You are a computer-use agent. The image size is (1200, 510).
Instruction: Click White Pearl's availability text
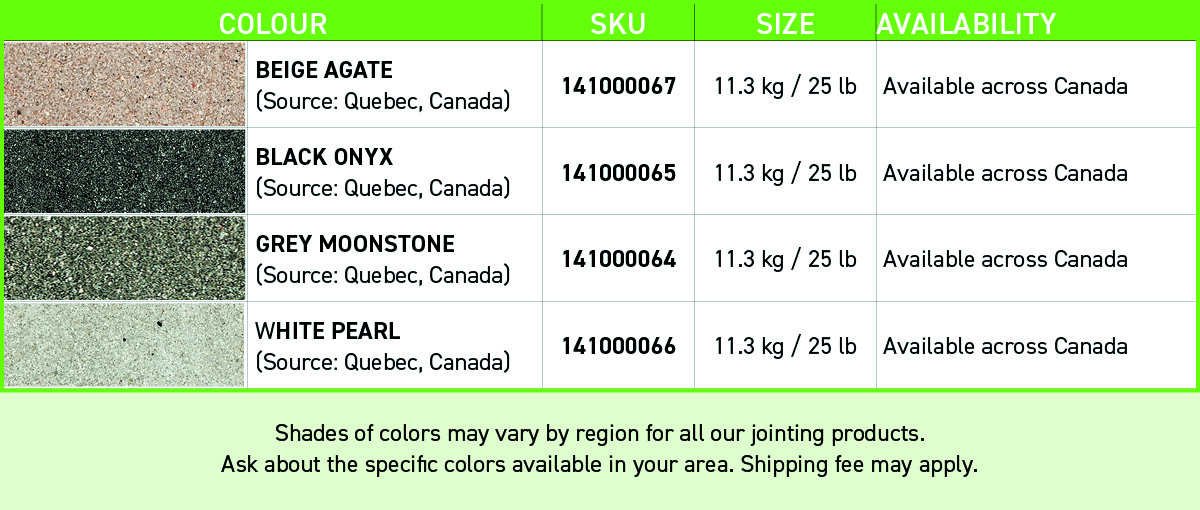tap(1005, 347)
